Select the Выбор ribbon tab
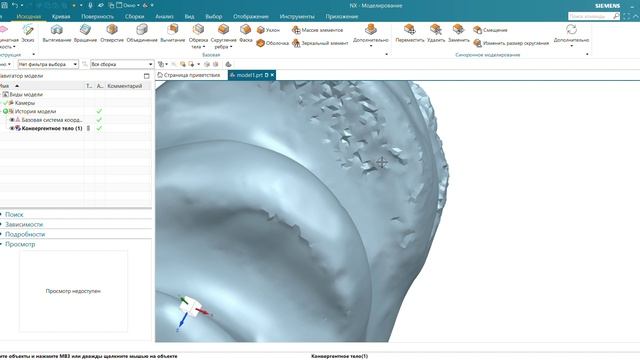Image resolution: width=640 pixels, height=360 pixels. click(213, 17)
